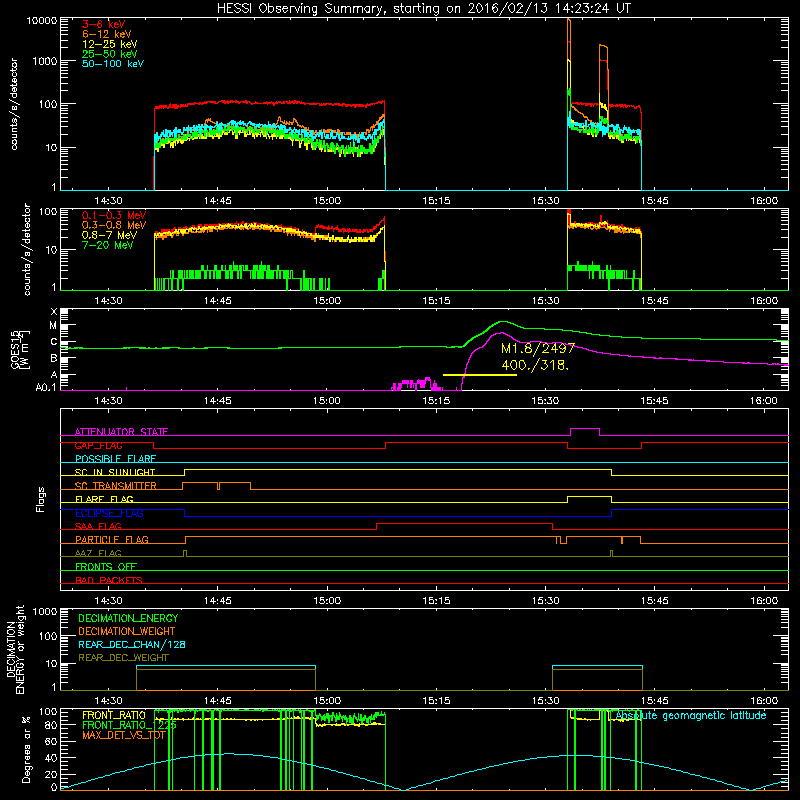
Task: Click the yellow FRONT_RATIO legend label
Action: click(114, 715)
